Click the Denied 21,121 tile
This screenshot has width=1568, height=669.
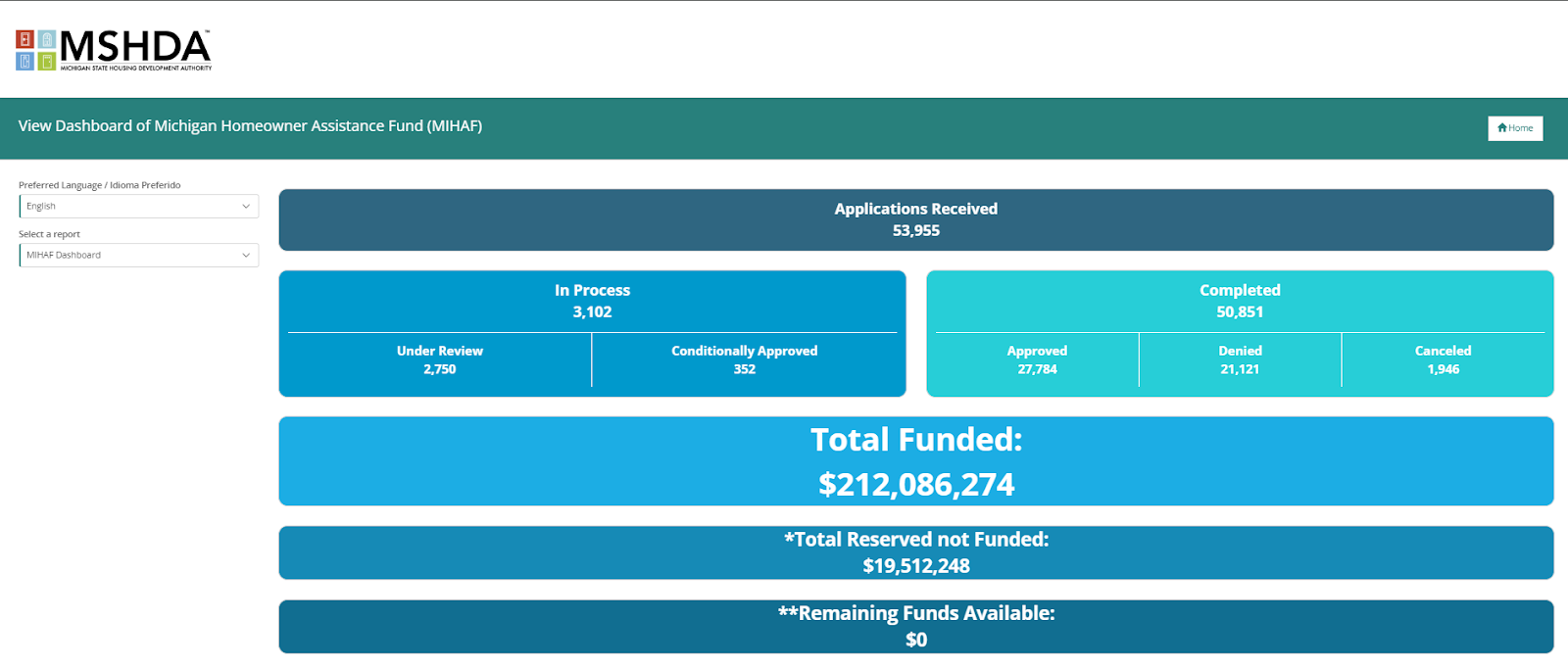[x=1240, y=359]
